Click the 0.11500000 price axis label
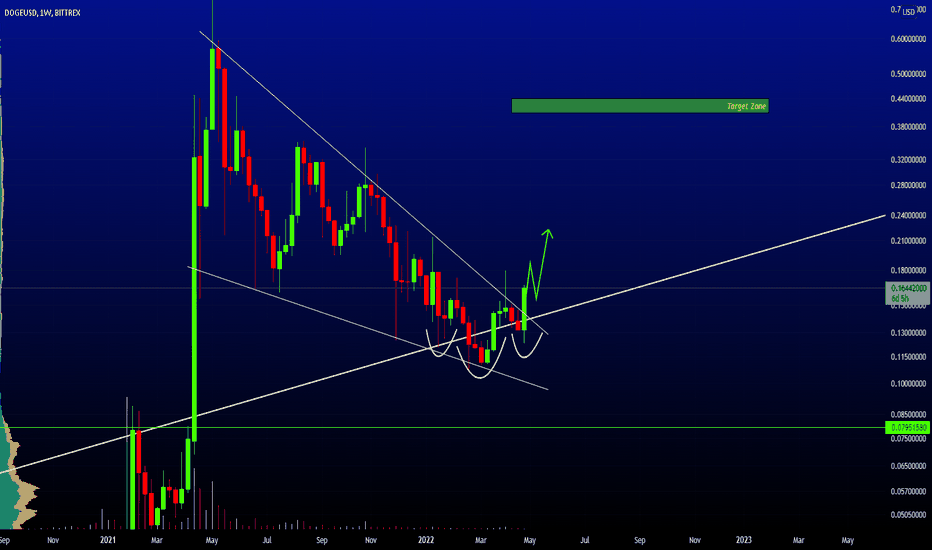The width and height of the screenshot is (932, 550). tap(908, 357)
